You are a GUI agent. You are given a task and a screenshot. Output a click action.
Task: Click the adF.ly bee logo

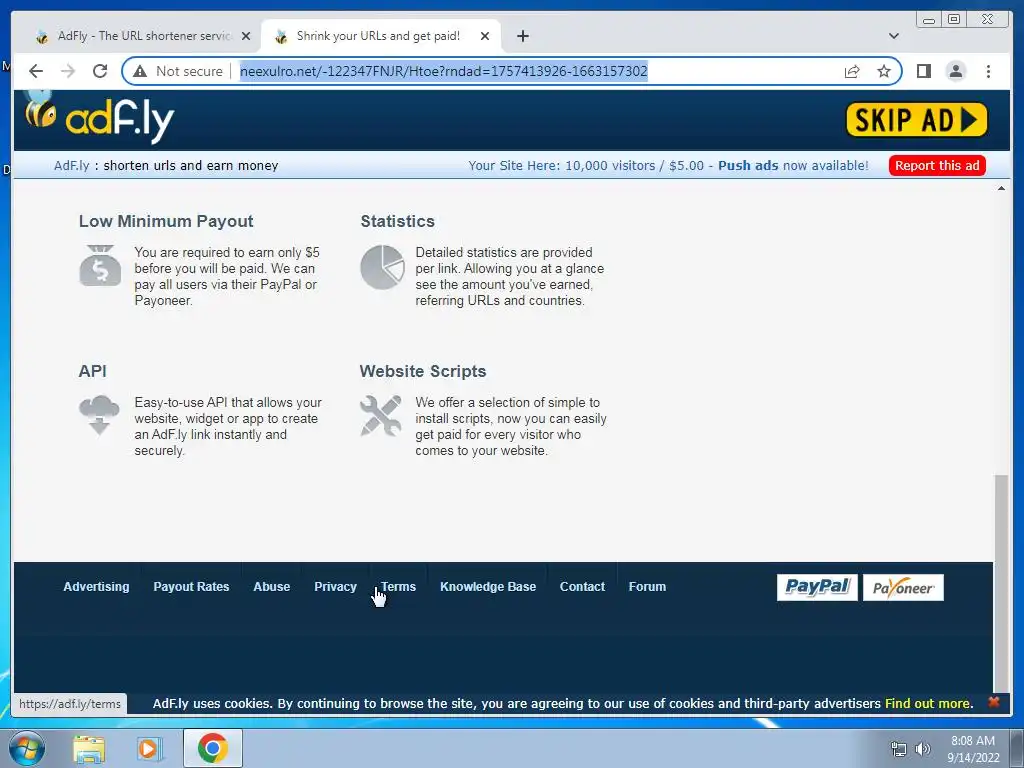[x=99, y=118]
